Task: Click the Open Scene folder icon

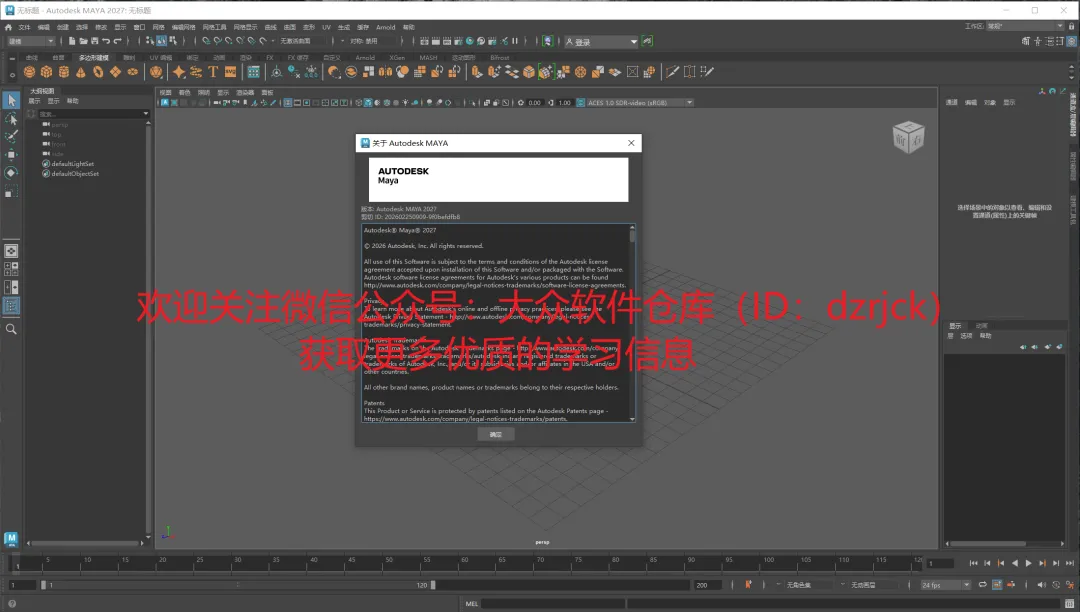Action: click(x=83, y=41)
